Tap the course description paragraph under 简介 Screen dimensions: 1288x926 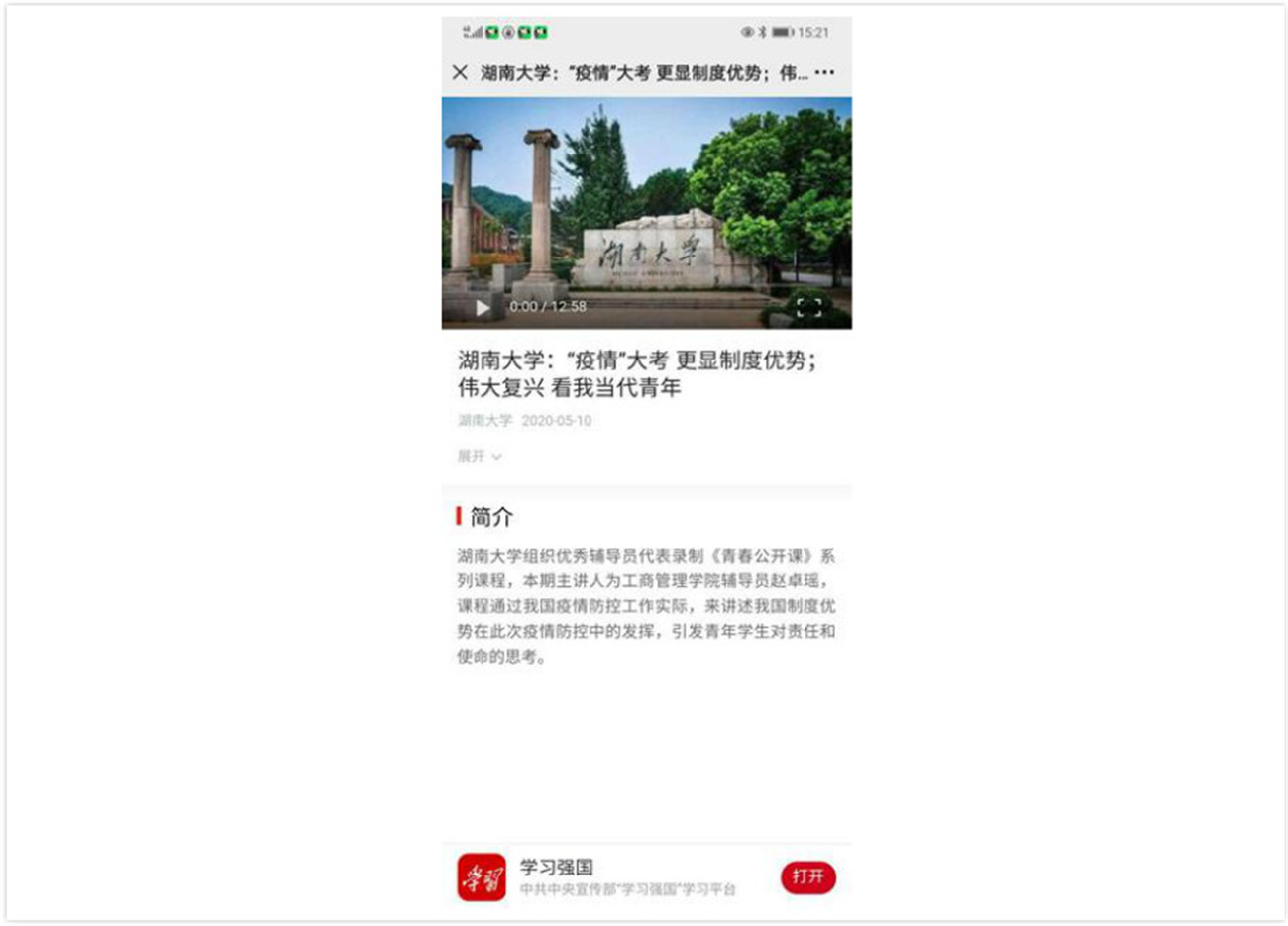[x=646, y=605]
